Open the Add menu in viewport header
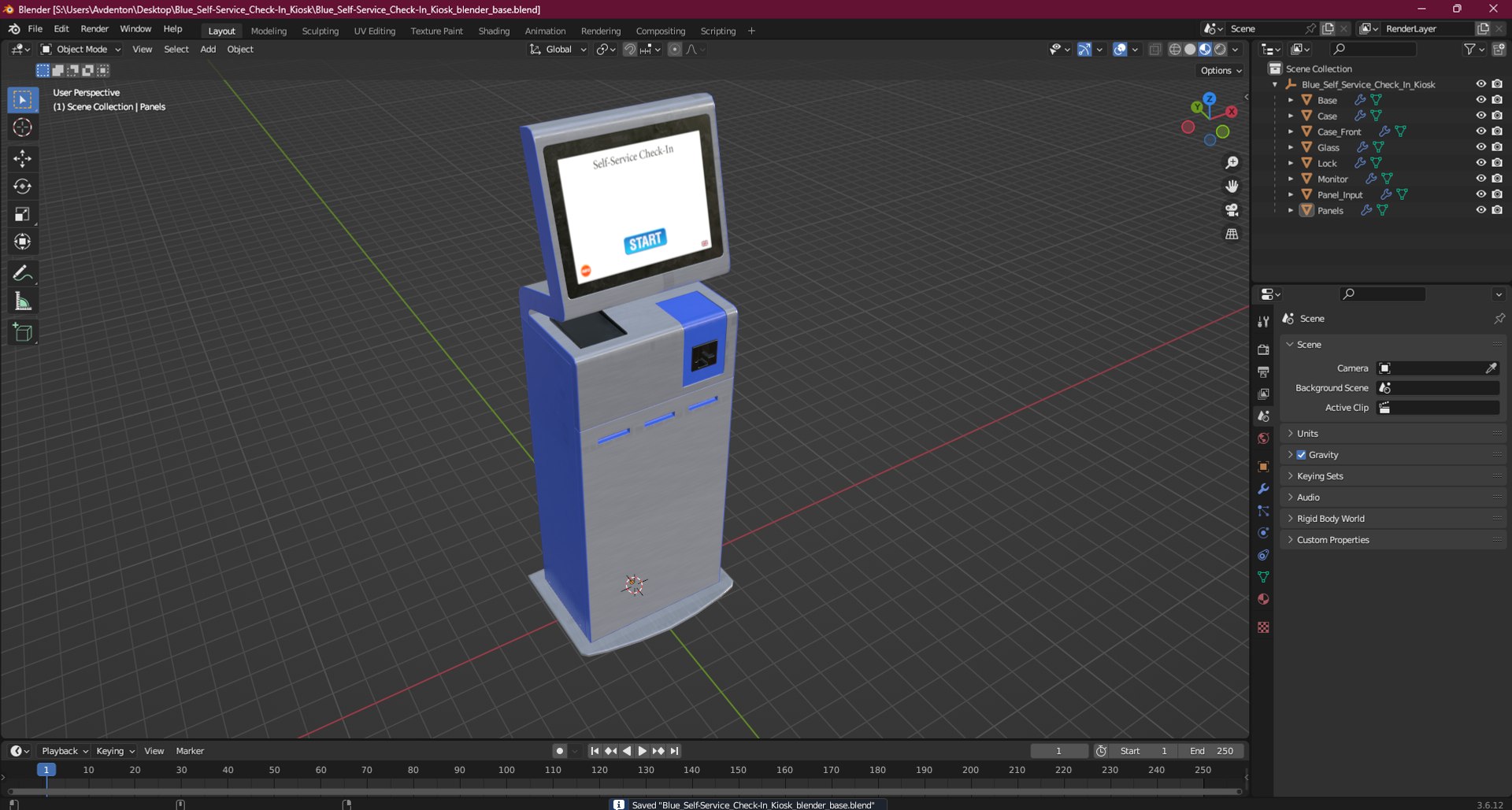This screenshot has width=1512, height=810. pyautogui.click(x=208, y=50)
